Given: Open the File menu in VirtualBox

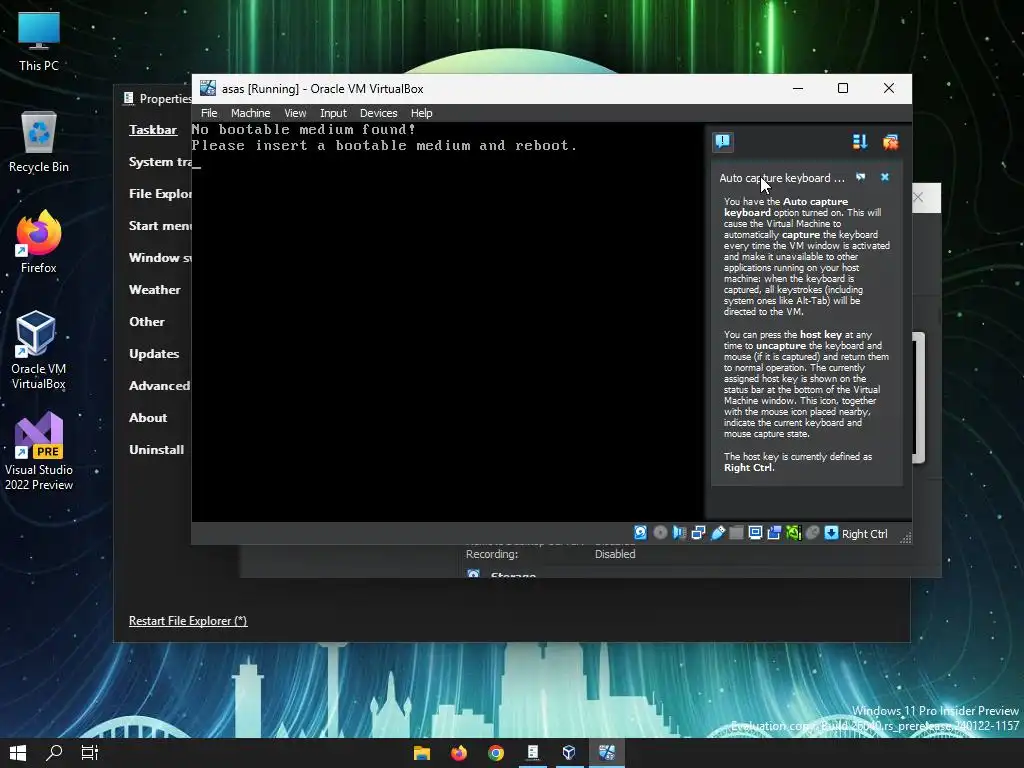Looking at the screenshot, I should (209, 113).
